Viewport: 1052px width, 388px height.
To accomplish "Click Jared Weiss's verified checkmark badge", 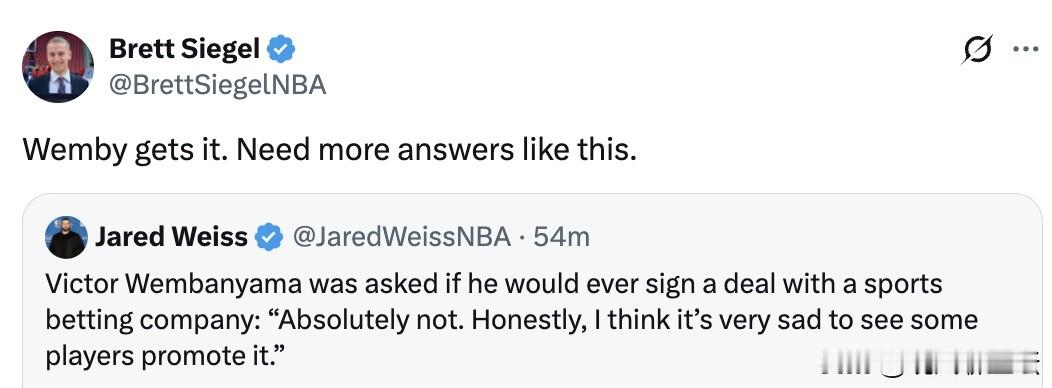I will (270, 238).
